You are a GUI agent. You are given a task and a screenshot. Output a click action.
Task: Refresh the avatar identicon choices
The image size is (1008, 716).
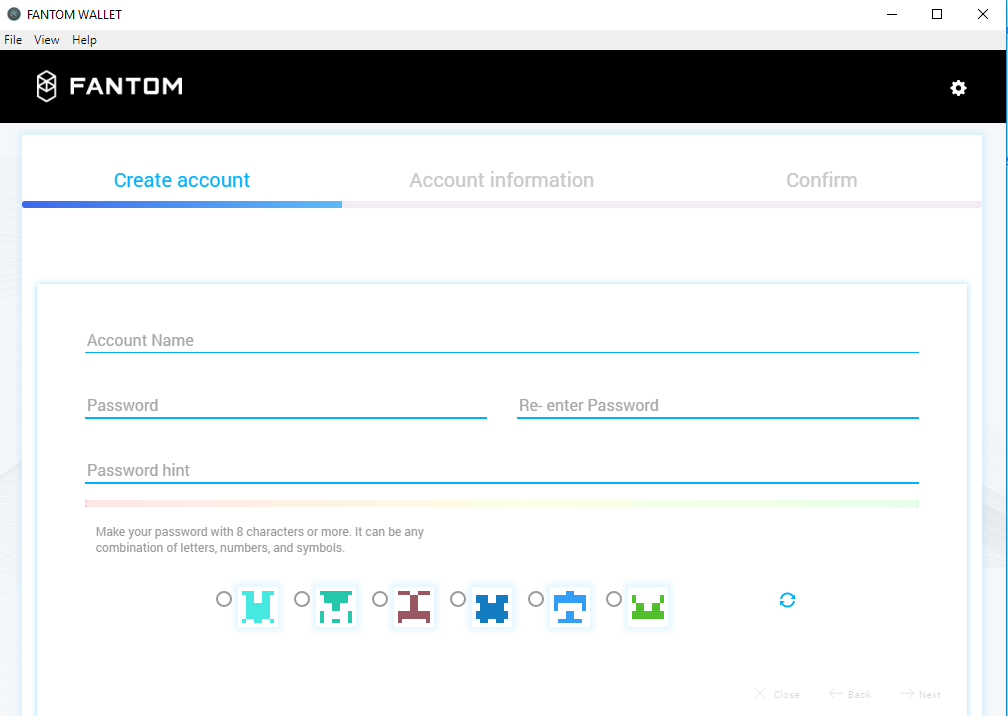click(x=788, y=600)
